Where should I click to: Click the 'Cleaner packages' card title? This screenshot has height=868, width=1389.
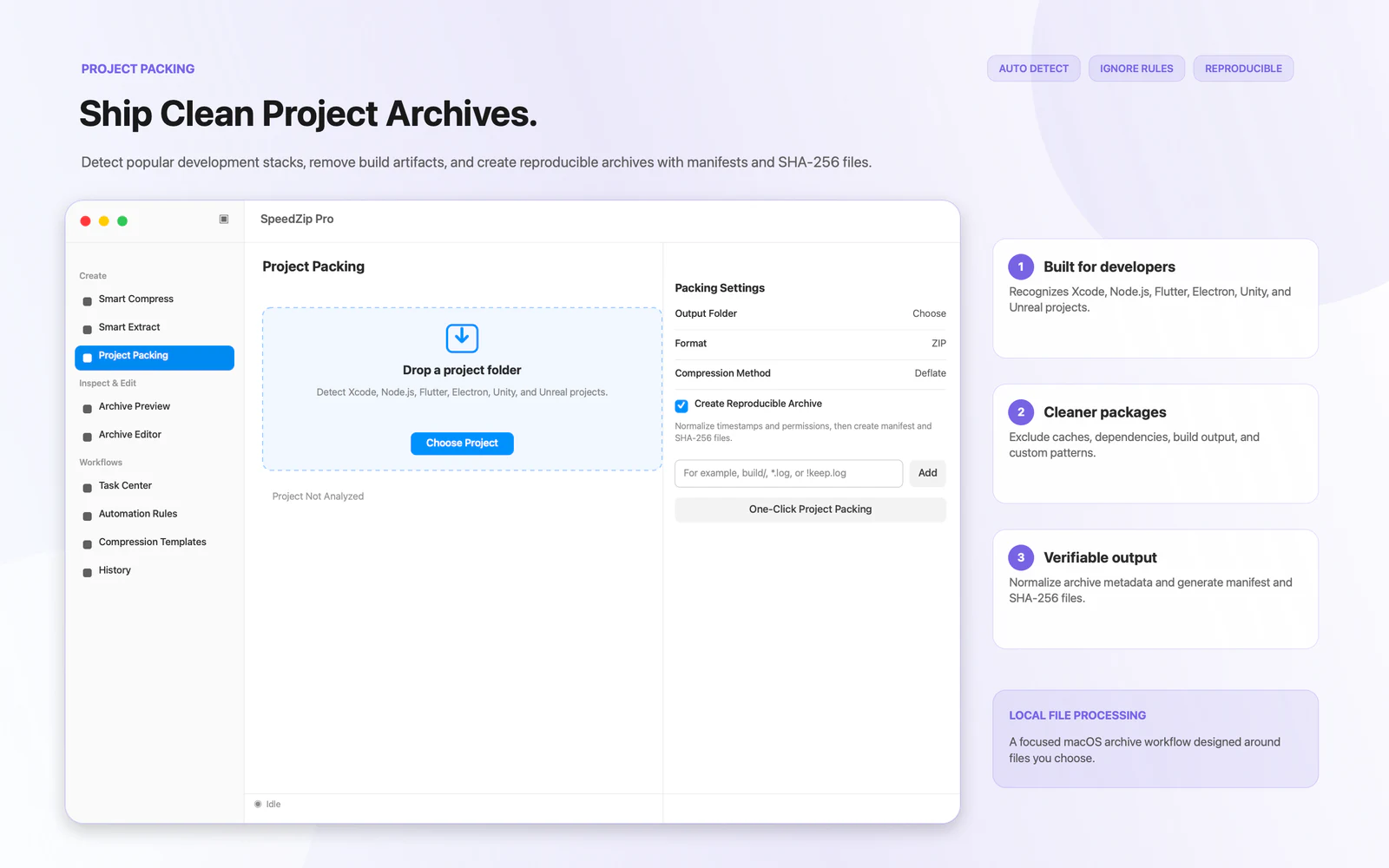click(1105, 412)
